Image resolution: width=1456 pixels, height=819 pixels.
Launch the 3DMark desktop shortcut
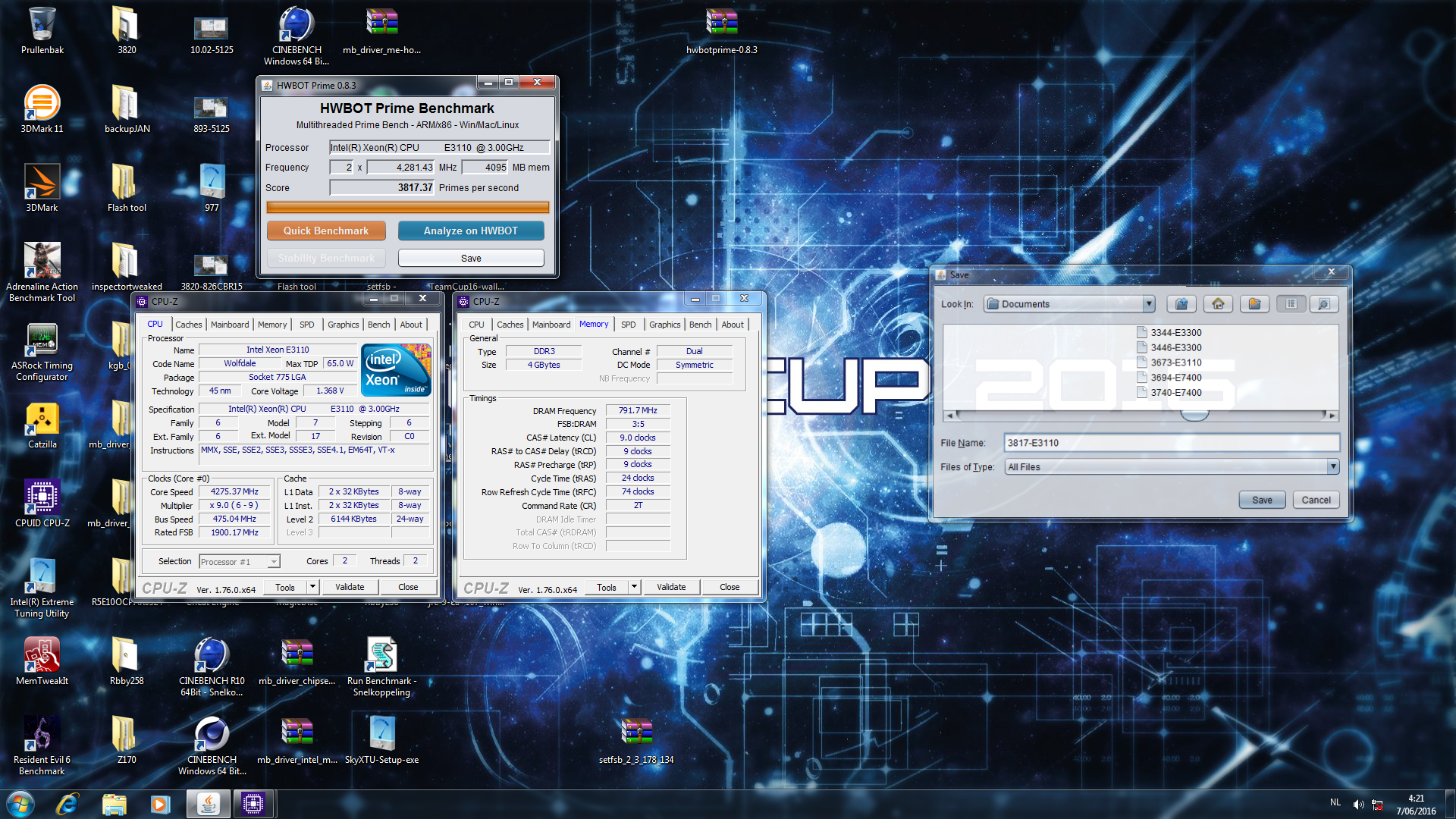(x=42, y=188)
